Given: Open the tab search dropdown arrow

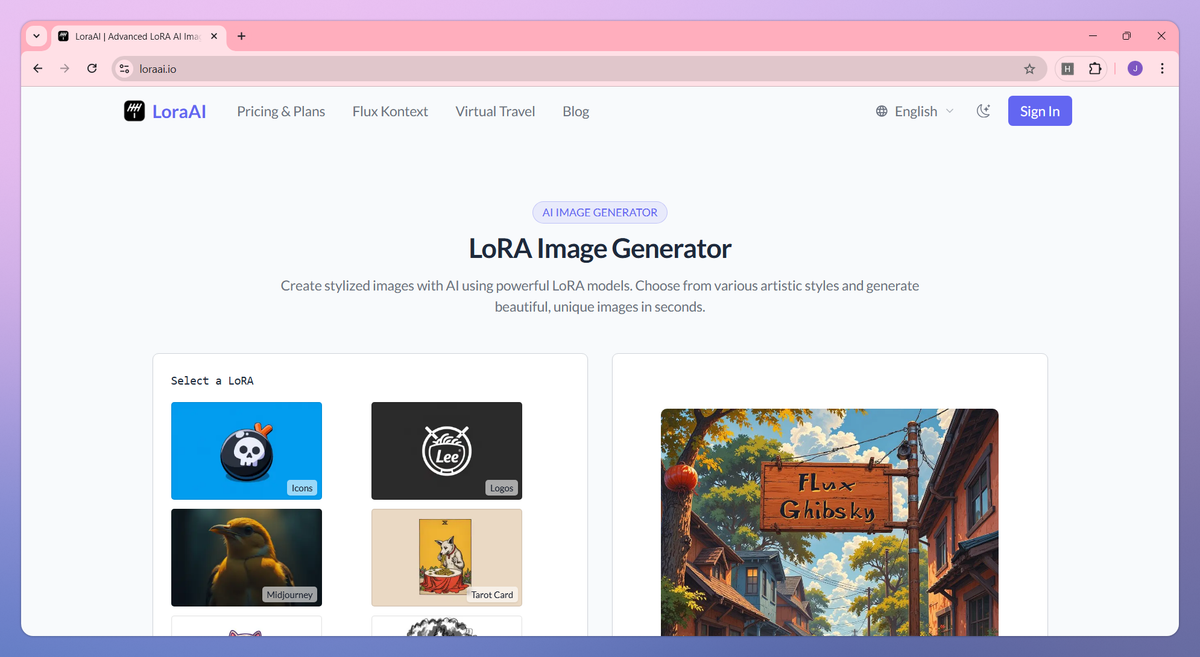Looking at the screenshot, I should tap(37, 36).
